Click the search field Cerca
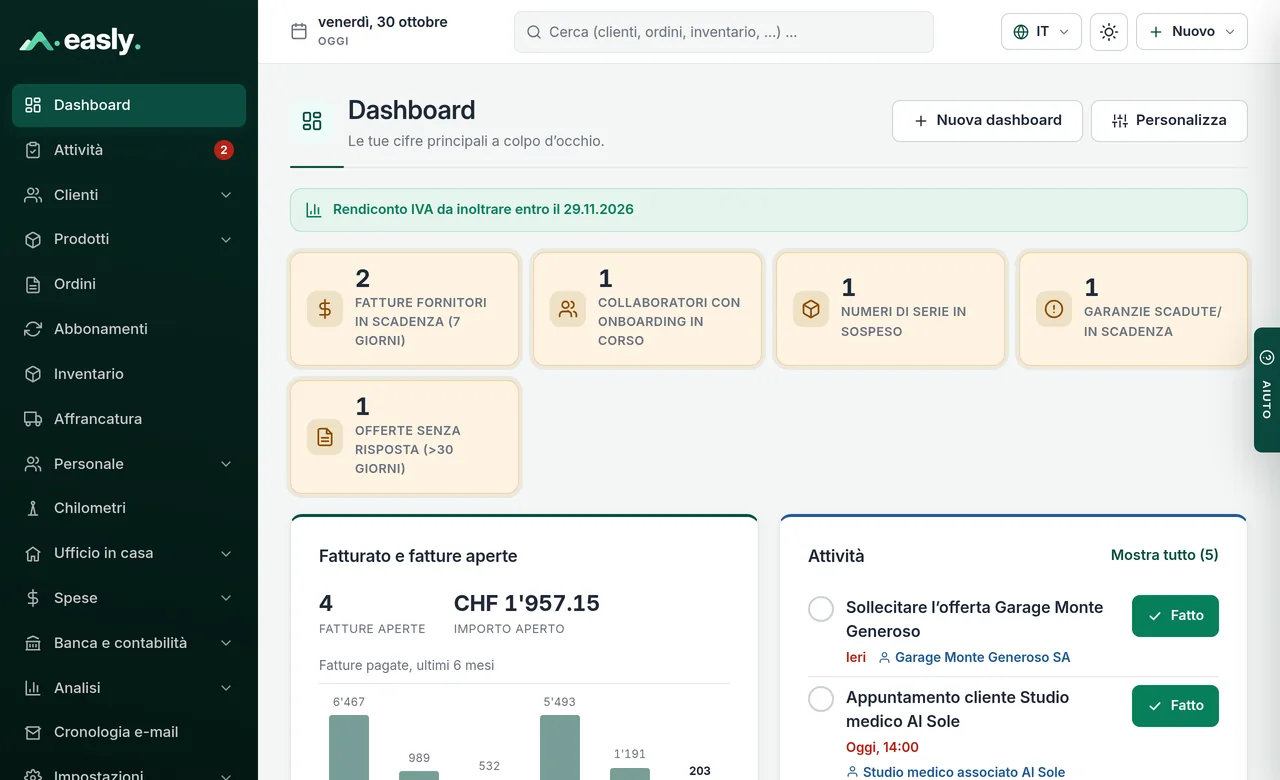 724,32
